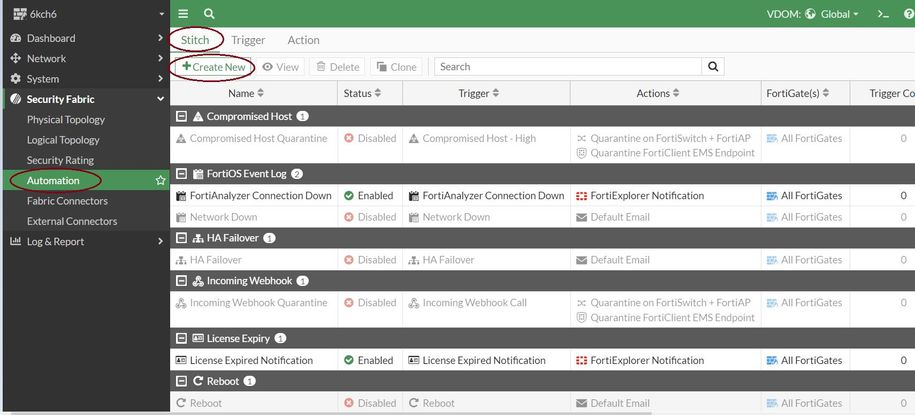Select the Network Down stitch row name
915x415 pixels.
223,217
